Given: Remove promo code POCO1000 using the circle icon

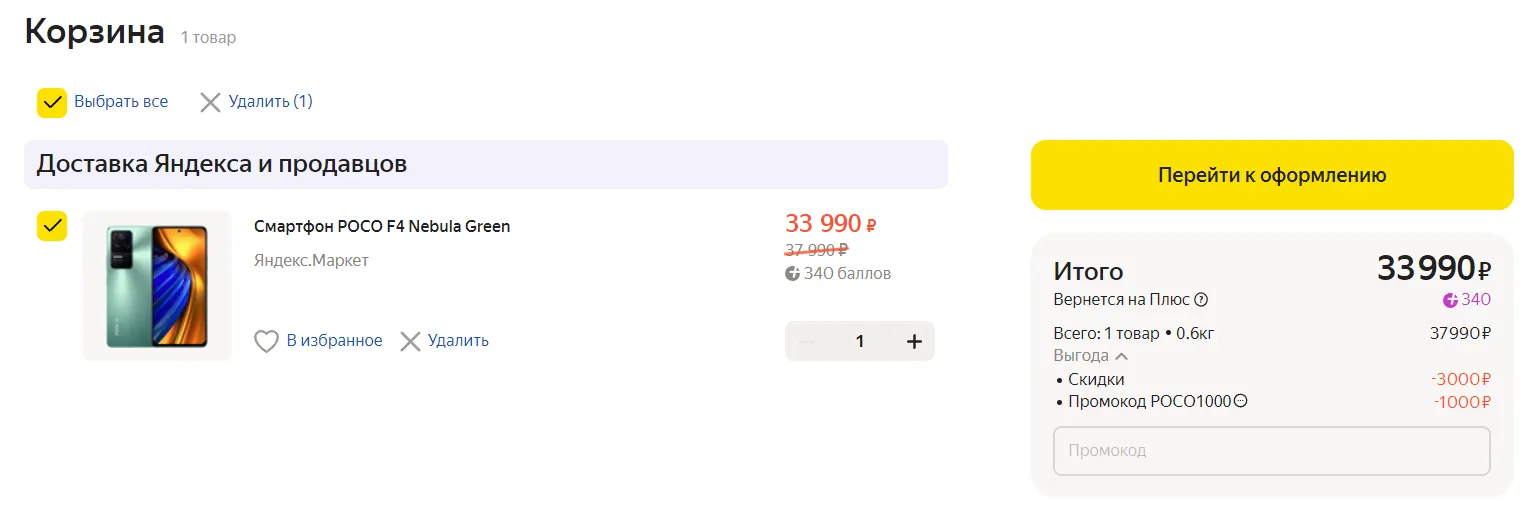Looking at the screenshot, I should [x=1241, y=402].
